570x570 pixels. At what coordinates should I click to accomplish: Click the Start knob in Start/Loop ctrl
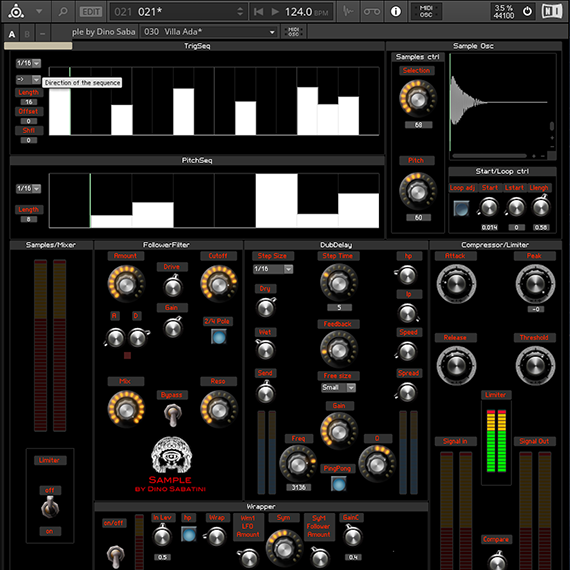pyautogui.click(x=489, y=207)
